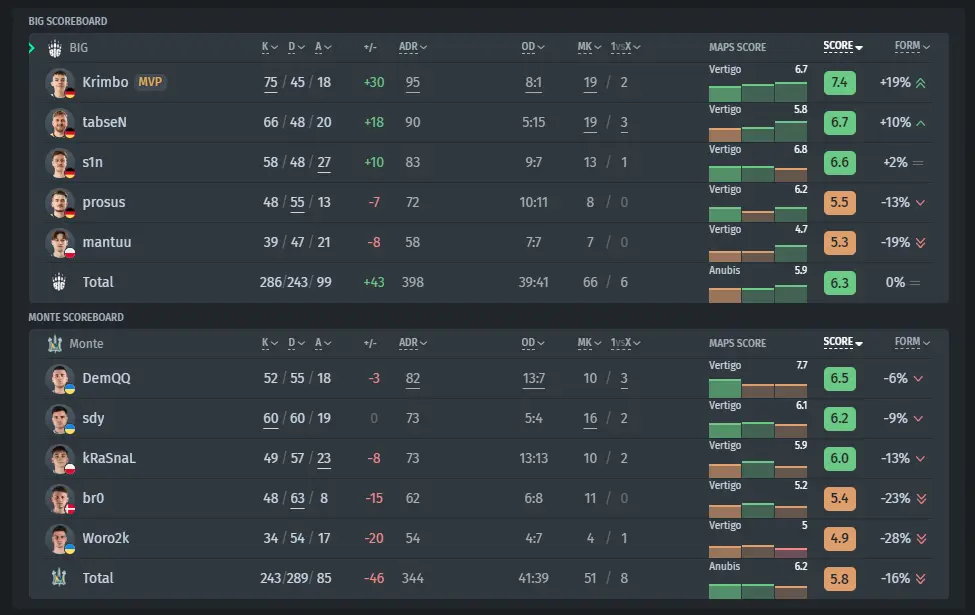Image resolution: width=975 pixels, height=615 pixels.
Task: Open tabseN's player avatar
Action: coord(60,123)
